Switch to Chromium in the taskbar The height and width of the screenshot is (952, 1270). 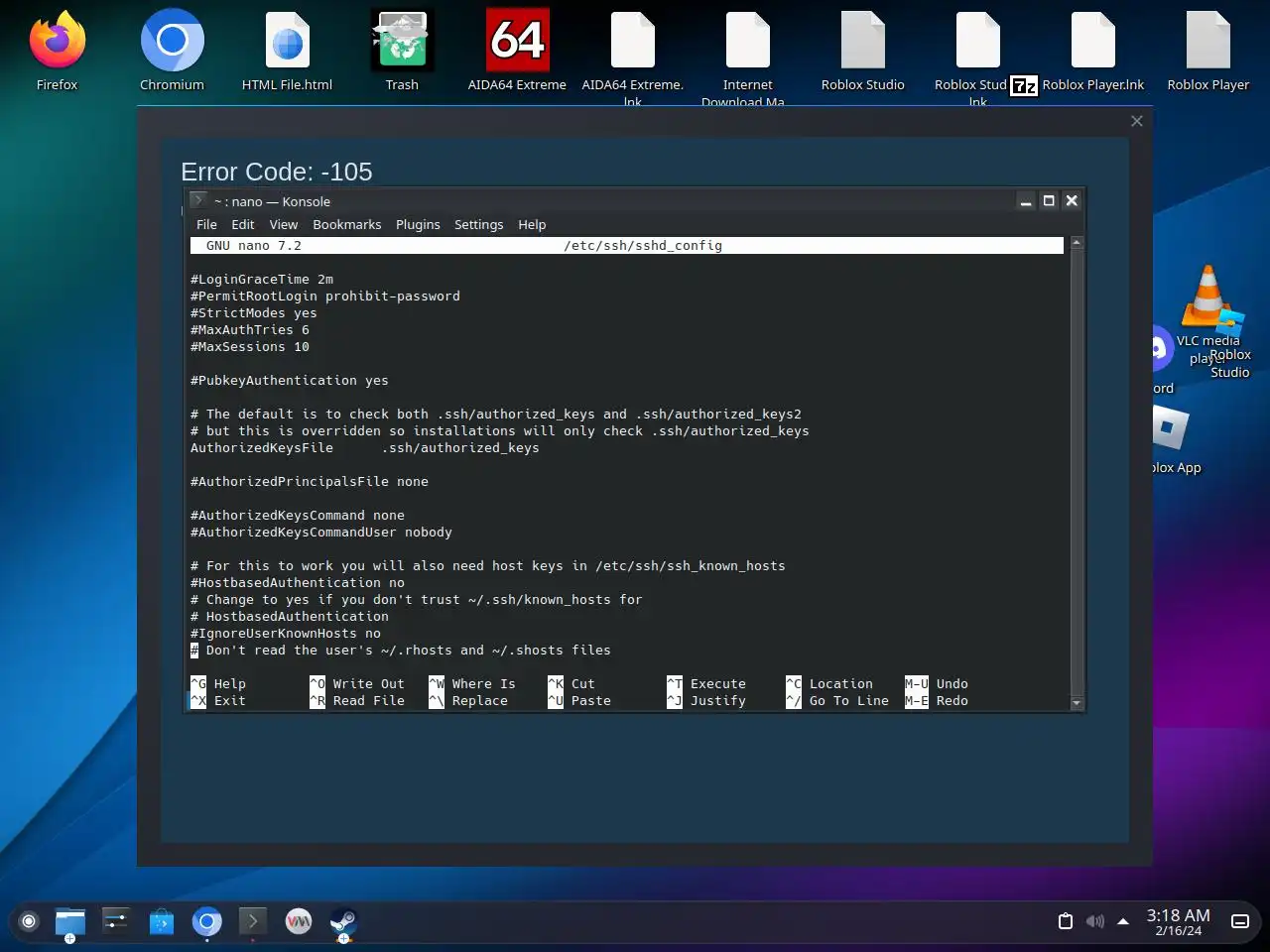pyautogui.click(x=207, y=922)
